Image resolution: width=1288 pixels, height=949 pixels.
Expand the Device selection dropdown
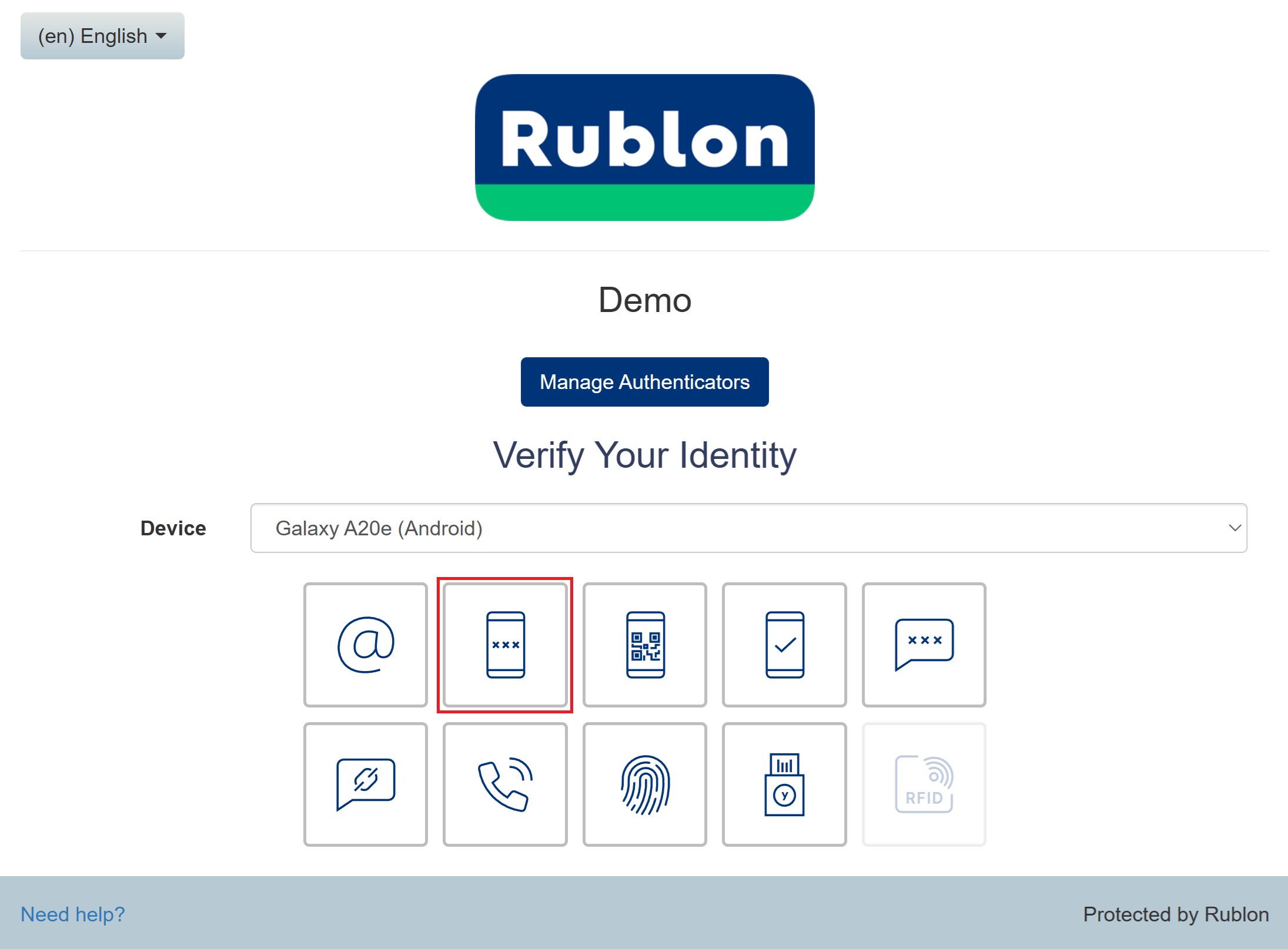point(748,528)
